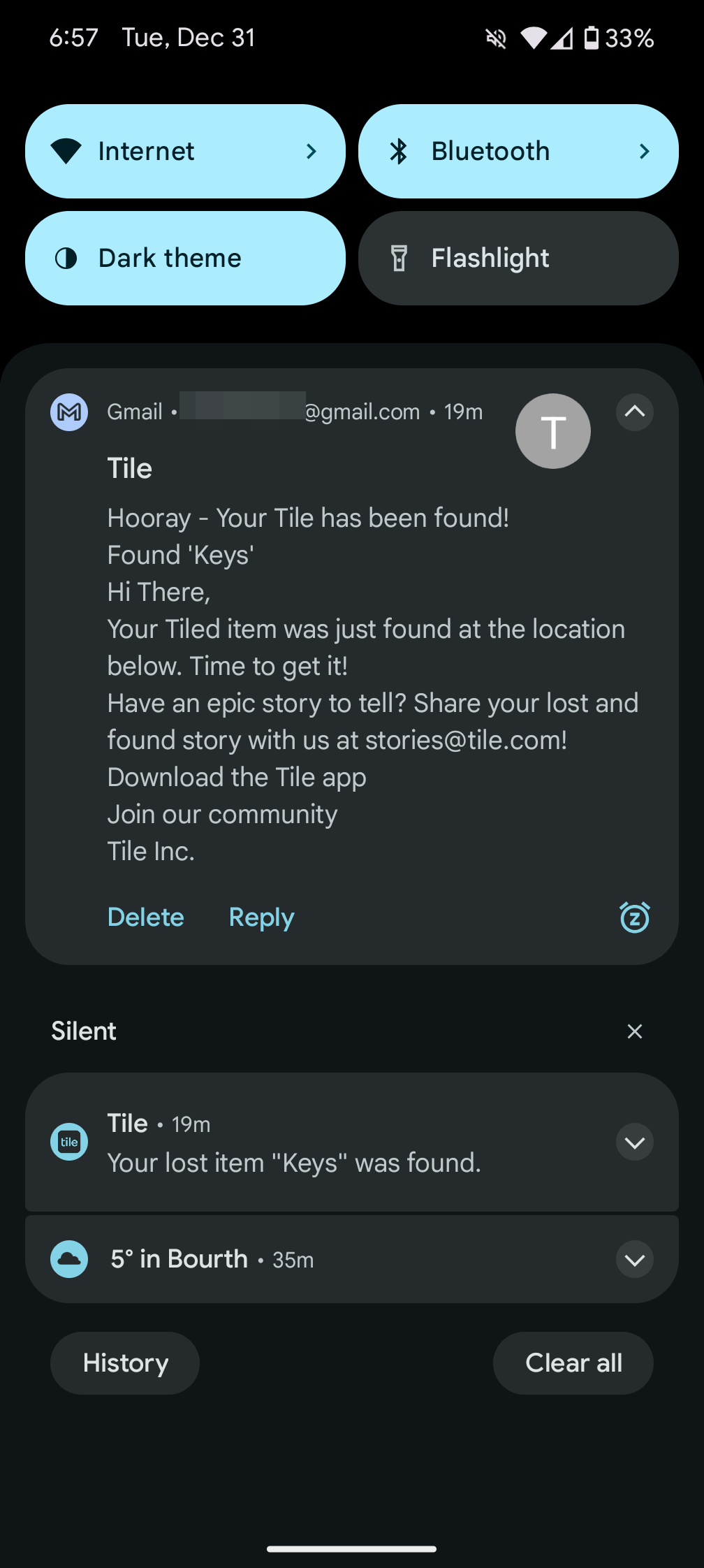Expand the Bourth weather notification
Image resolution: width=704 pixels, height=1568 pixels.
coord(634,1260)
